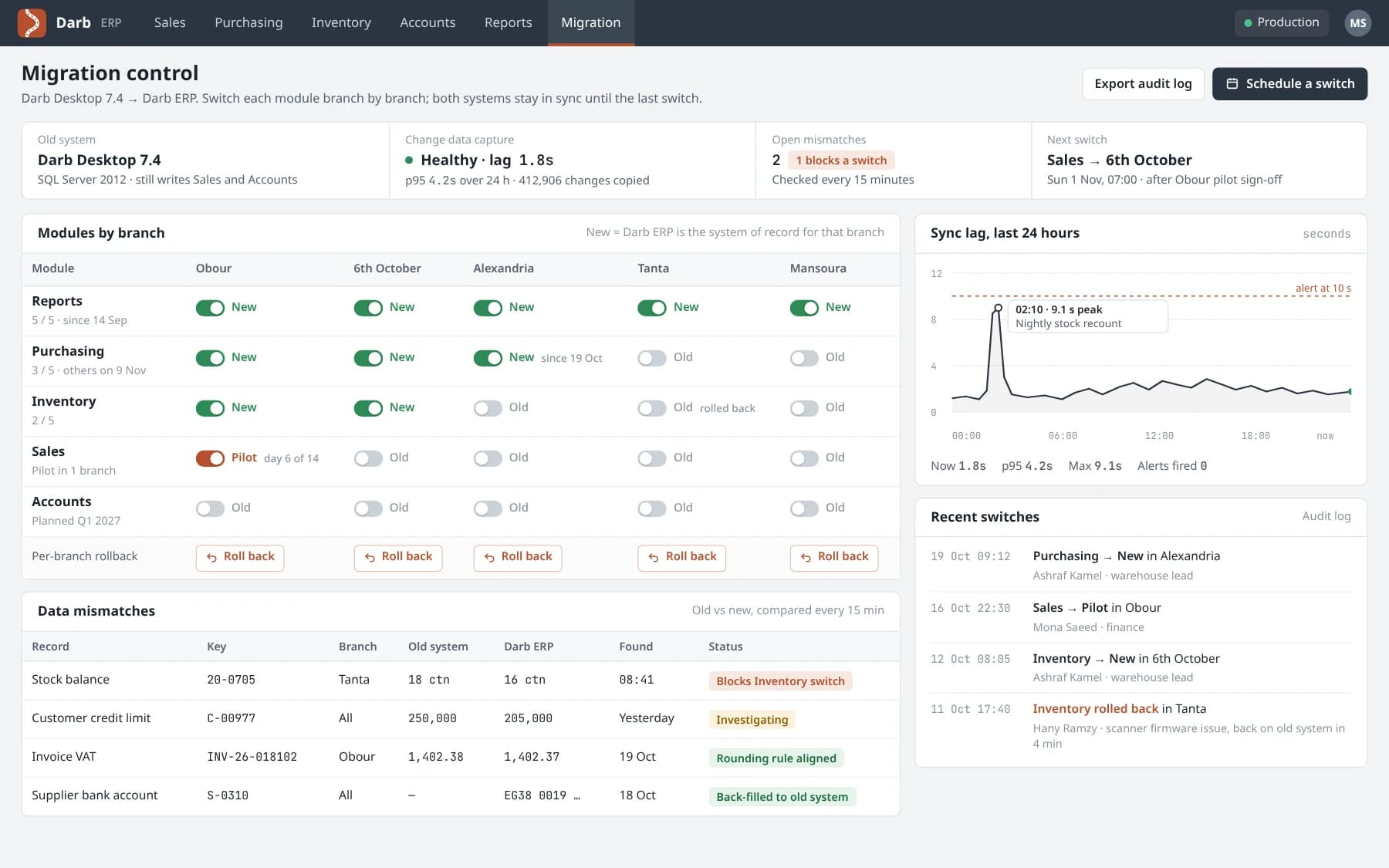Click the Rounding rule aligned status
Screen dimensions: 1389x868
(x=776, y=758)
